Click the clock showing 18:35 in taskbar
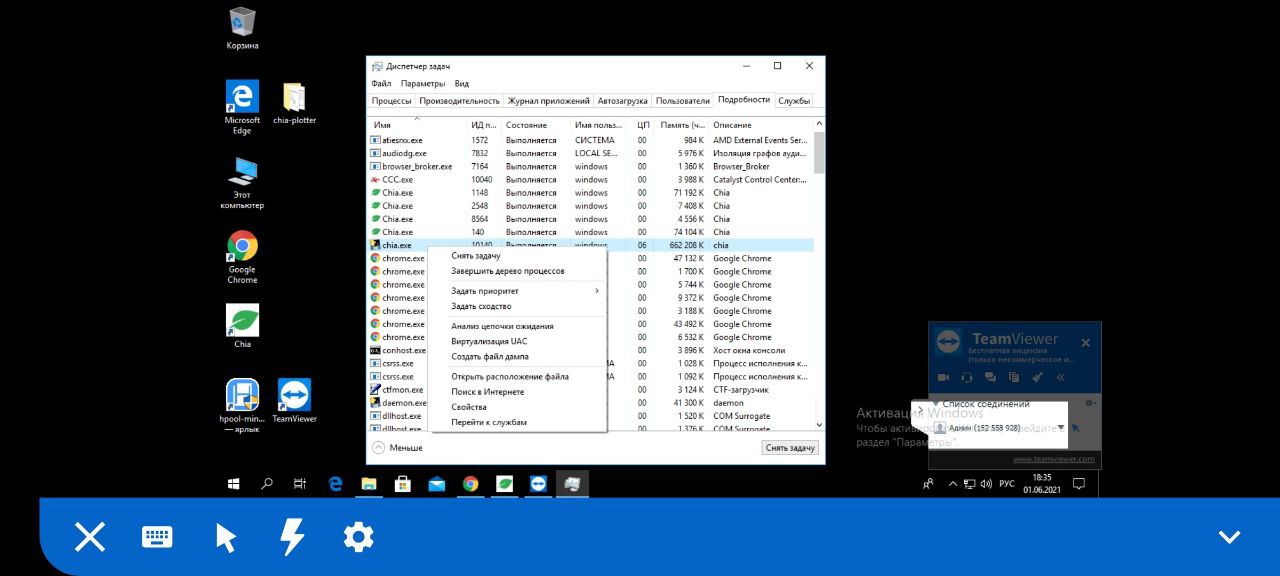The image size is (1280, 576). pyautogui.click(x=1043, y=484)
